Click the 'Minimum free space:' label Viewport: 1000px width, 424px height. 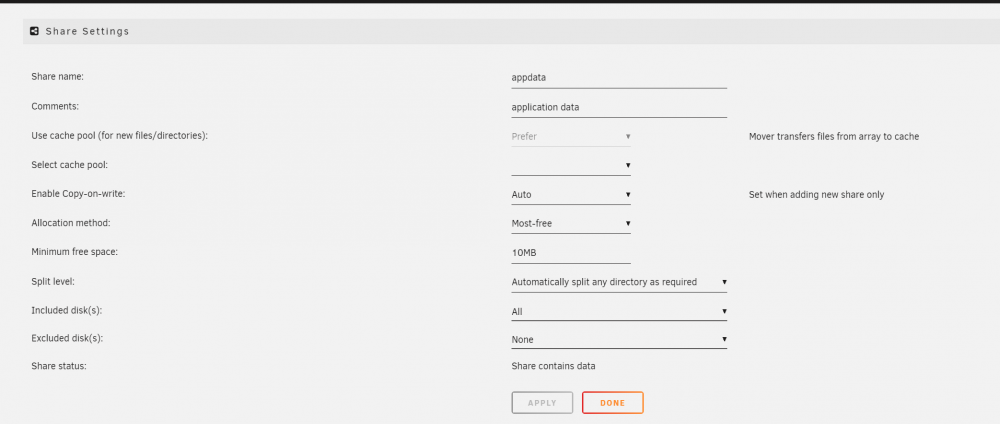click(x=75, y=251)
